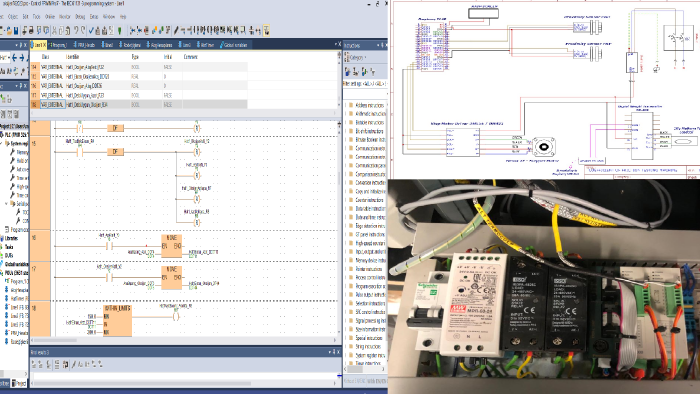This screenshot has height=394, width=700.
Task: Open the Debug menu
Action: pos(80,17)
